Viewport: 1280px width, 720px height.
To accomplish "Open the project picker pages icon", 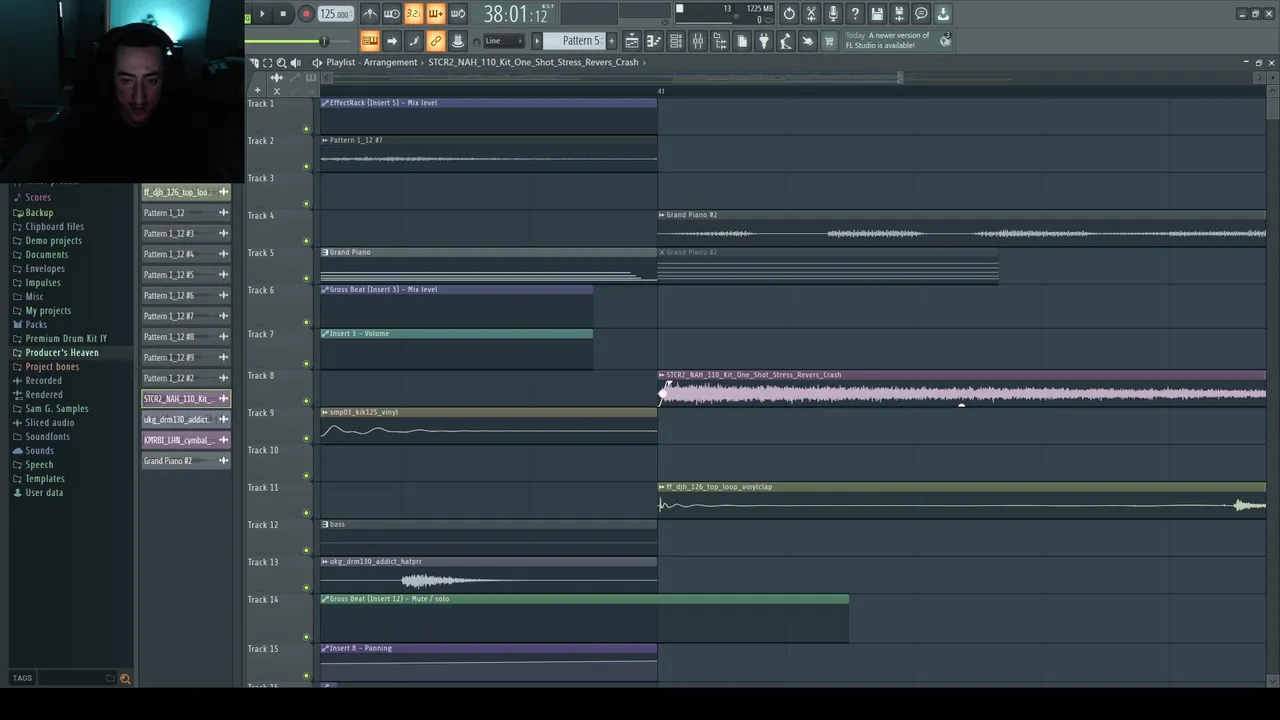I will coord(742,41).
